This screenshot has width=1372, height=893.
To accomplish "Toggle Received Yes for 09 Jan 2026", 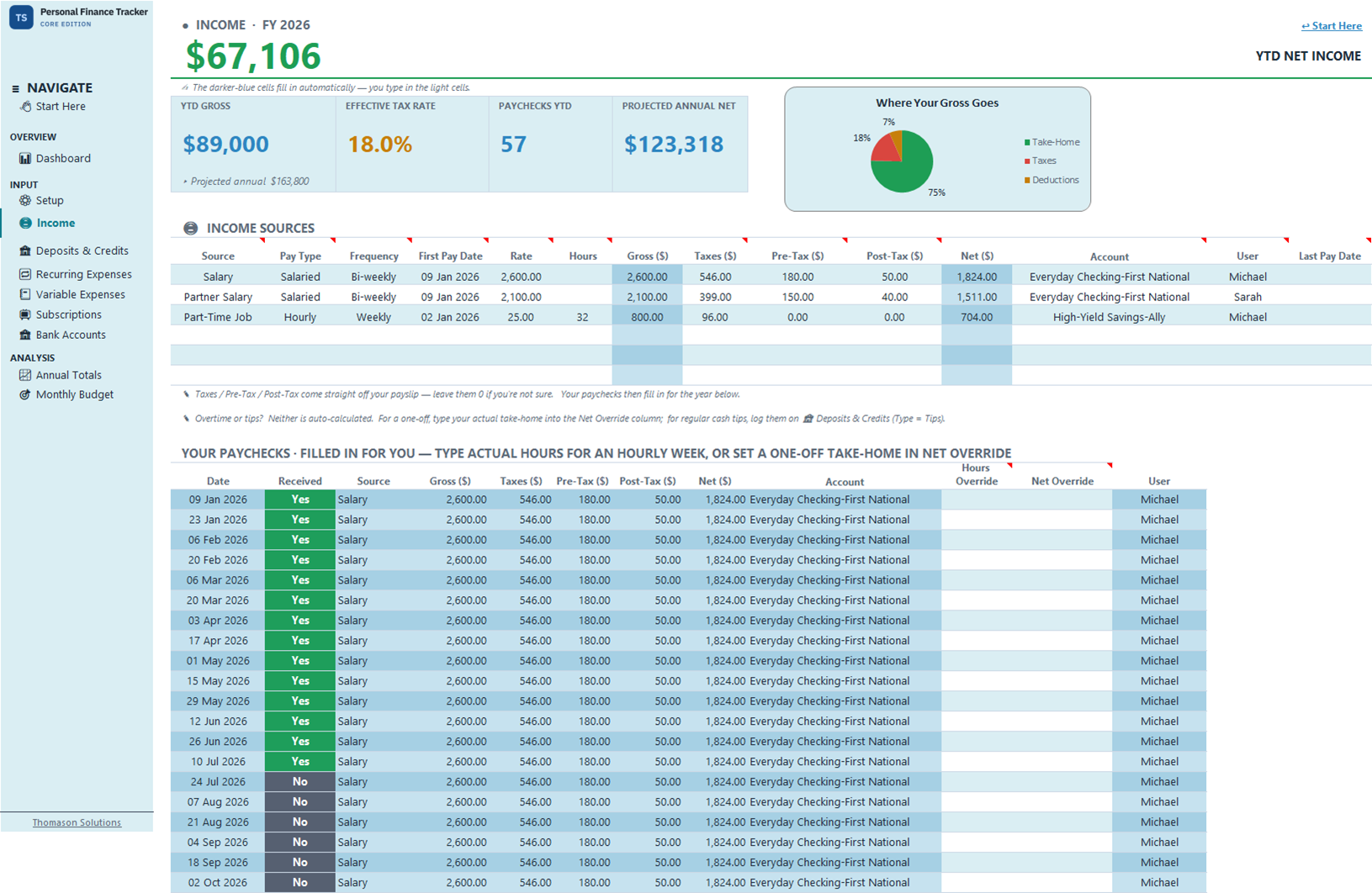I will [x=299, y=499].
